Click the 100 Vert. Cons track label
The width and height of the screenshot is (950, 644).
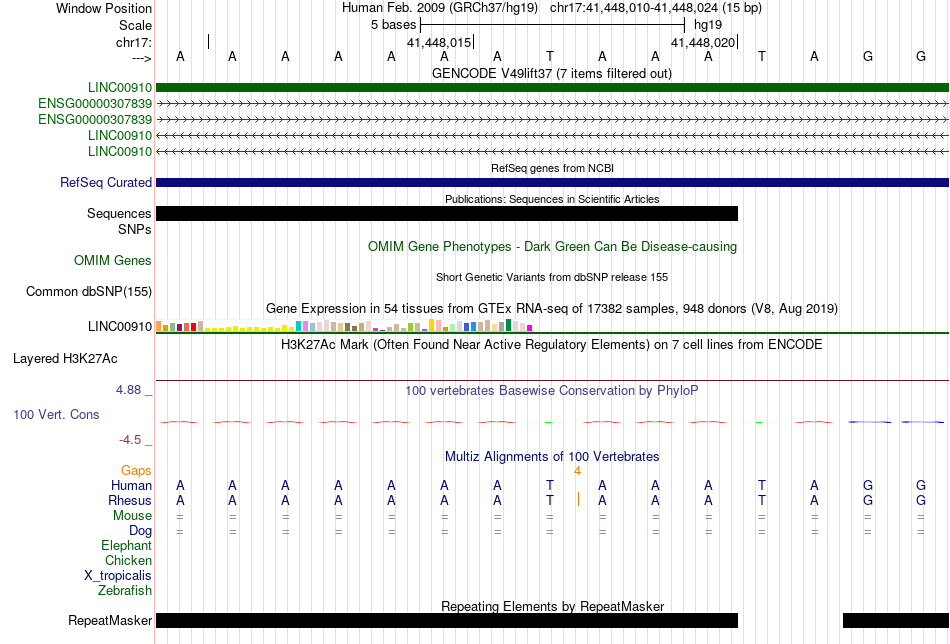pos(56,414)
